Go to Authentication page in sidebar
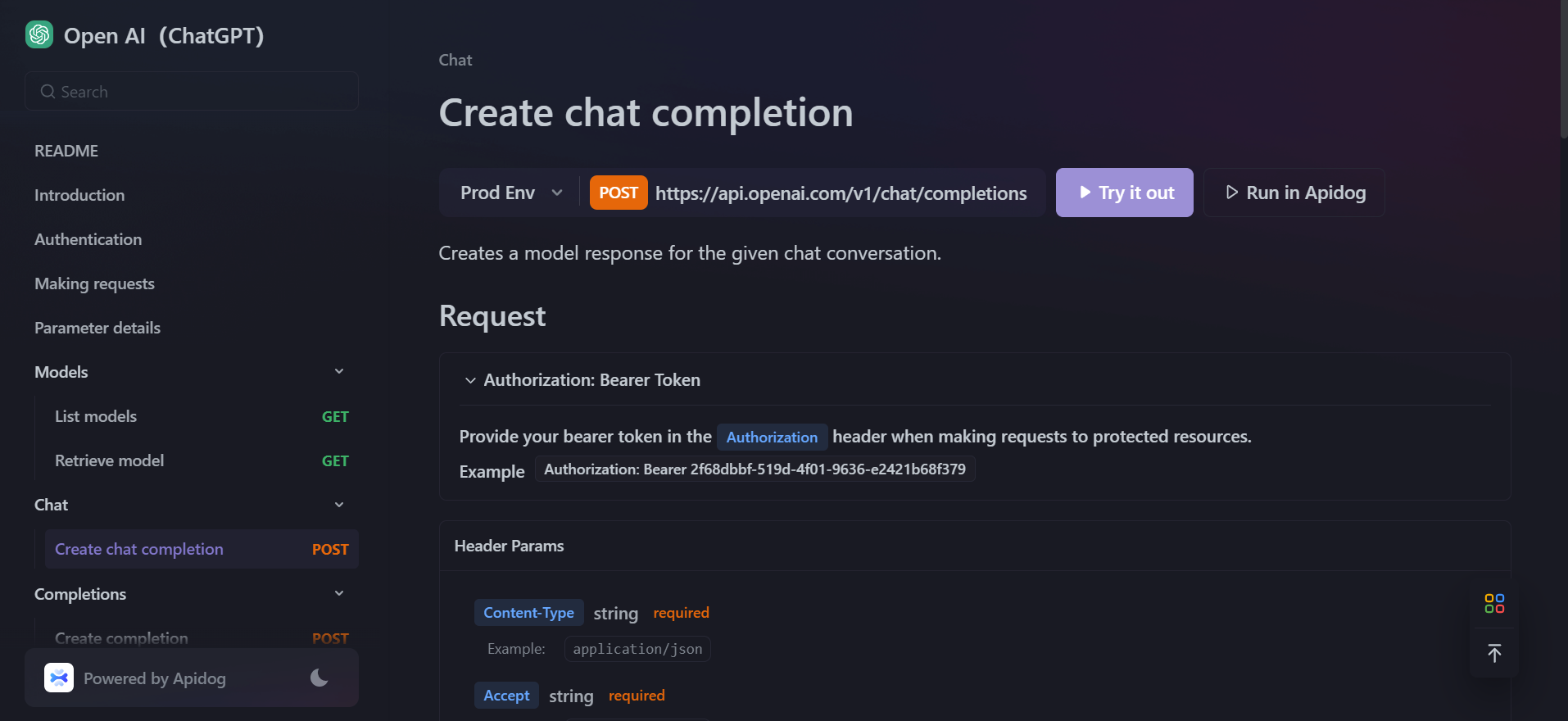 (x=88, y=239)
